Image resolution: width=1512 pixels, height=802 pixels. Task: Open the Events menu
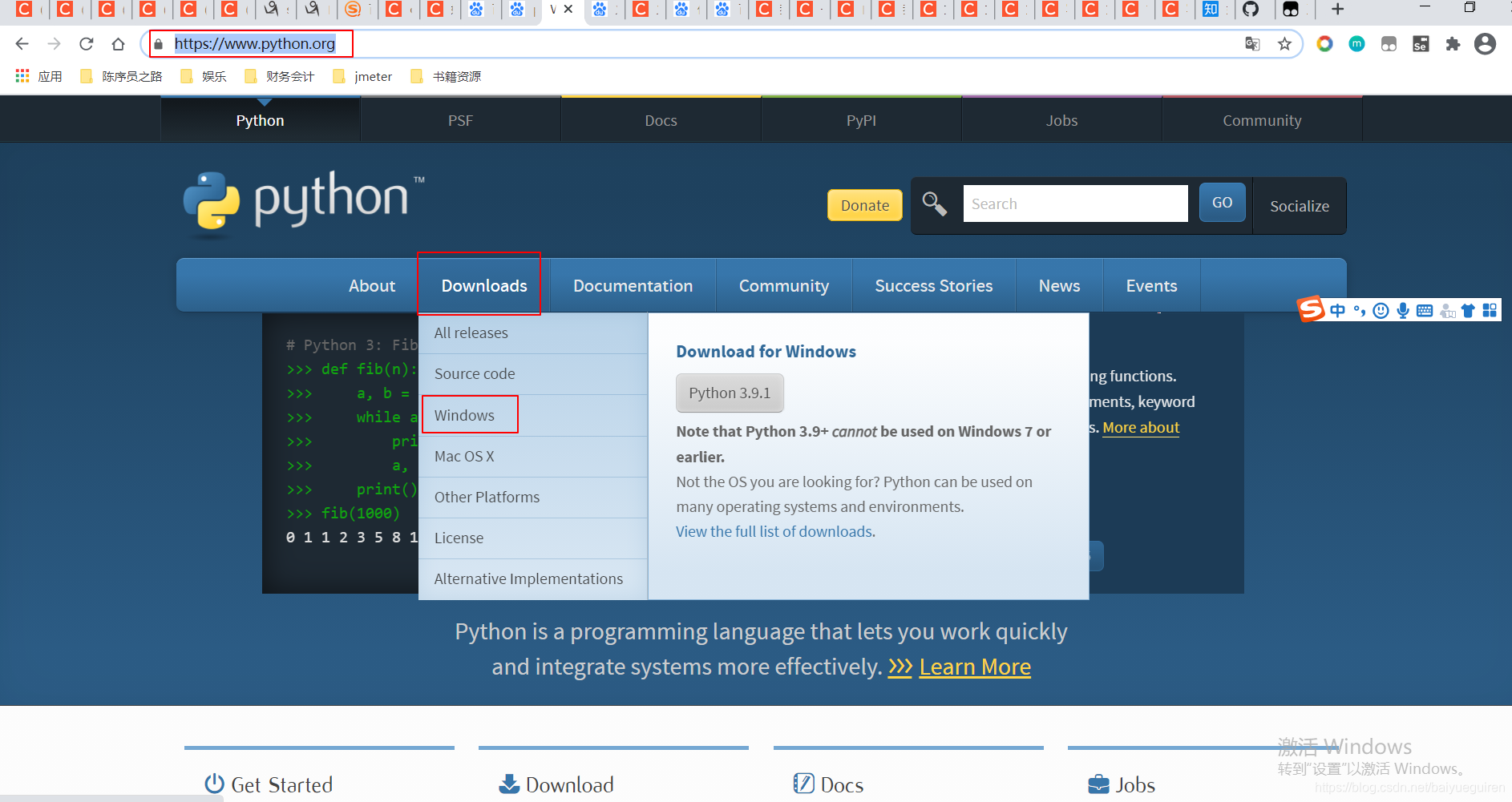pyautogui.click(x=1152, y=286)
